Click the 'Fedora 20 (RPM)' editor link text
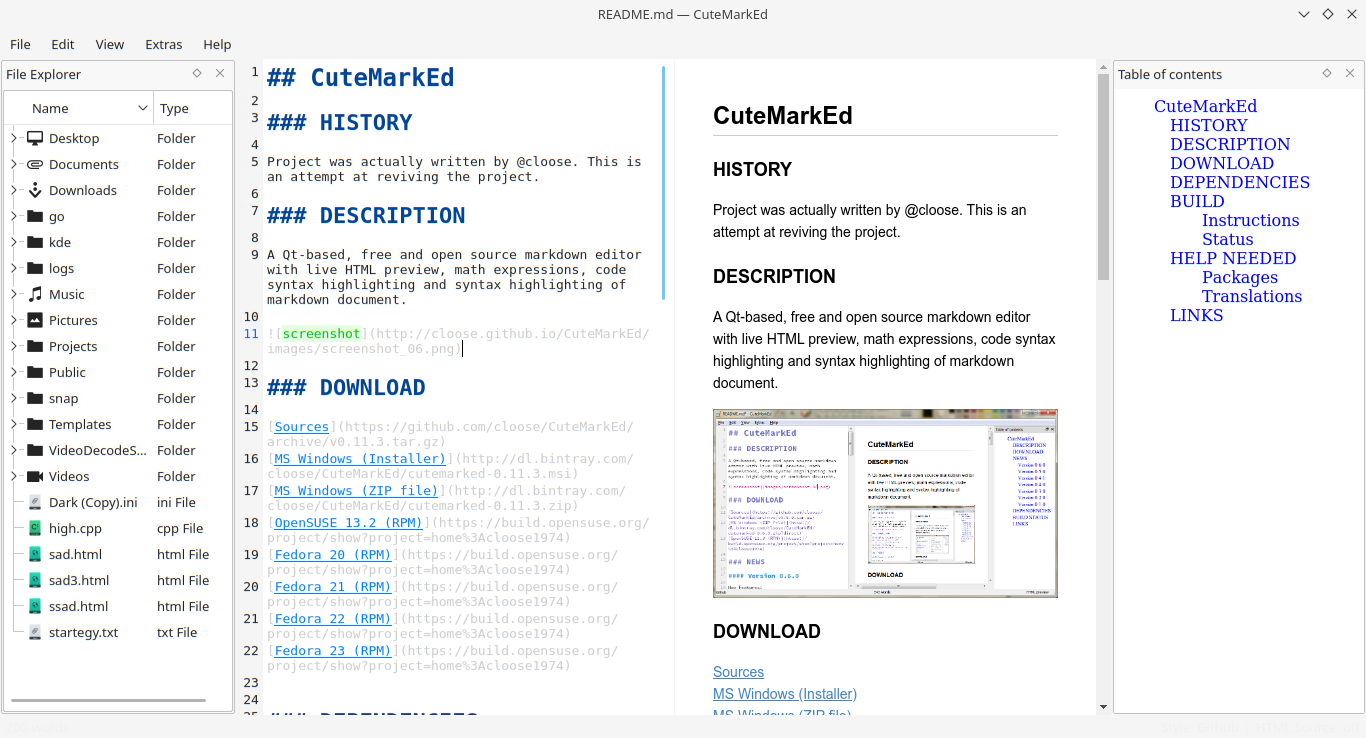The image size is (1366, 738). pos(332,555)
